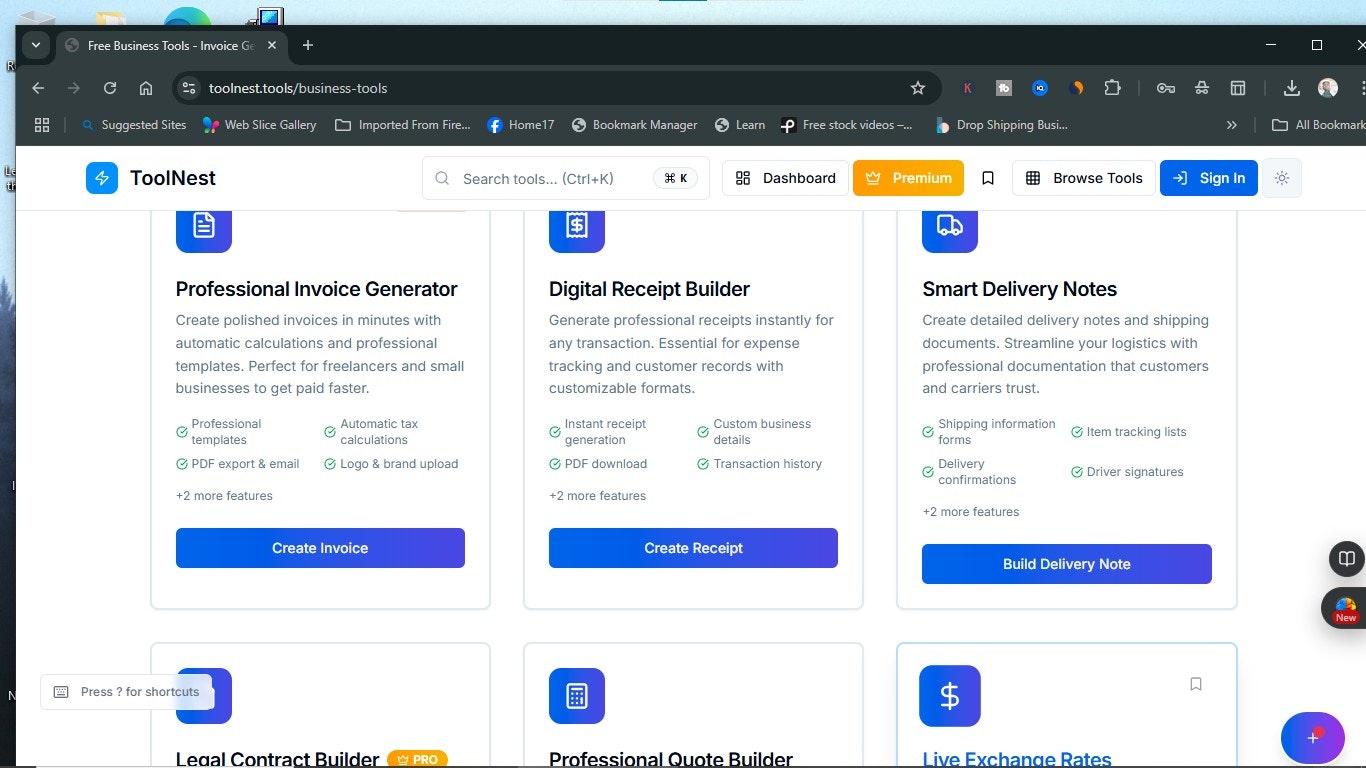Click the Build Delivery Note button
The width and height of the screenshot is (1366, 768).
click(x=1067, y=564)
